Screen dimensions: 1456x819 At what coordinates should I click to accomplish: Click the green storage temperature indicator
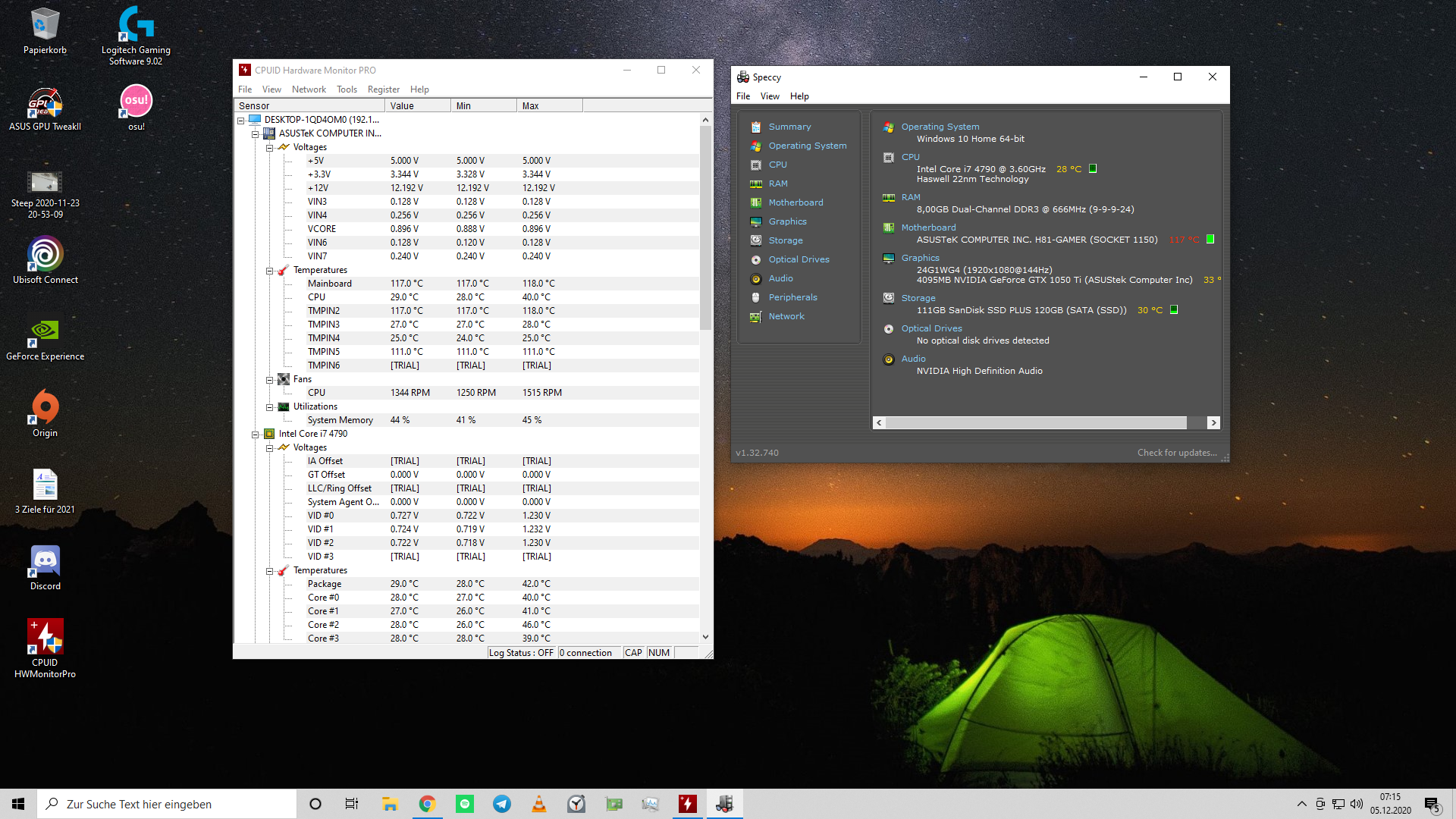[1174, 310]
